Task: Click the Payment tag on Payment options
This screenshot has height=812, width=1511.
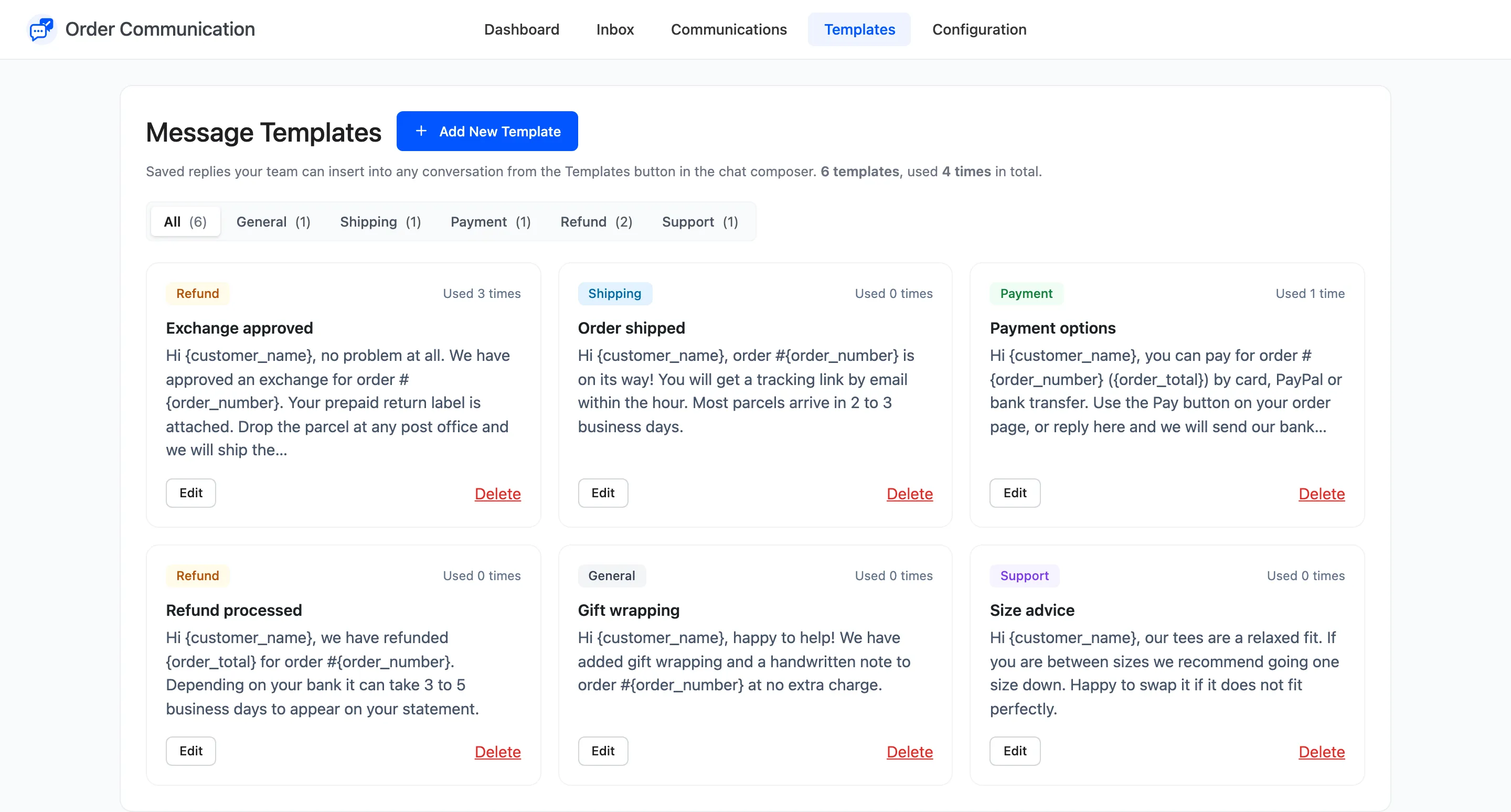Action: point(1027,294)
